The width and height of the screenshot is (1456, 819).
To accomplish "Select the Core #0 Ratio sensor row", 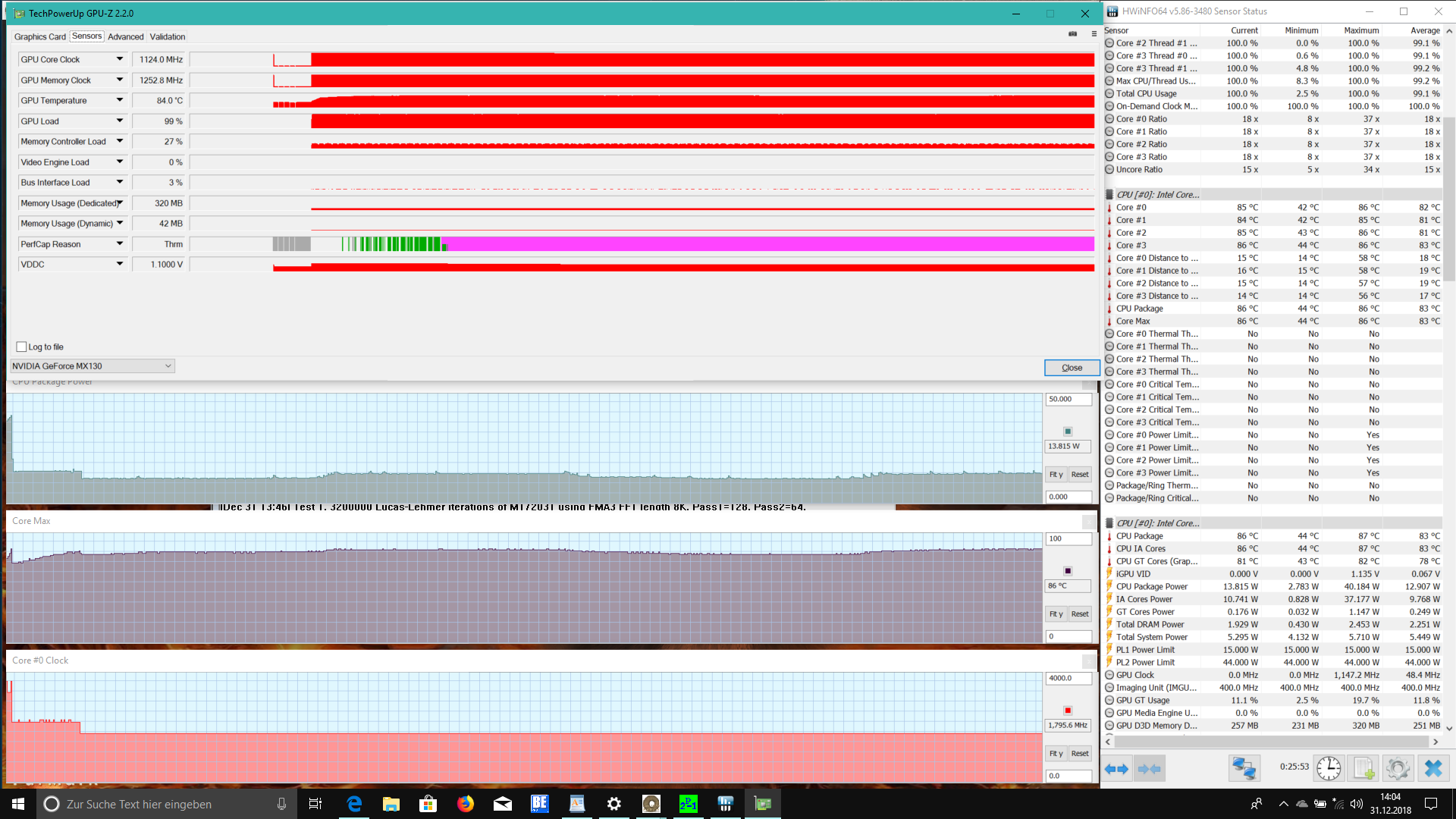I will (x=1273, y=118).
